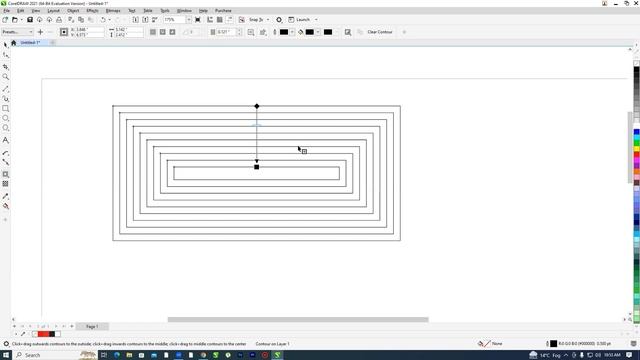Select the Zoom magnifier tool
Screen dimensions: 640x360
click(5, 77)
